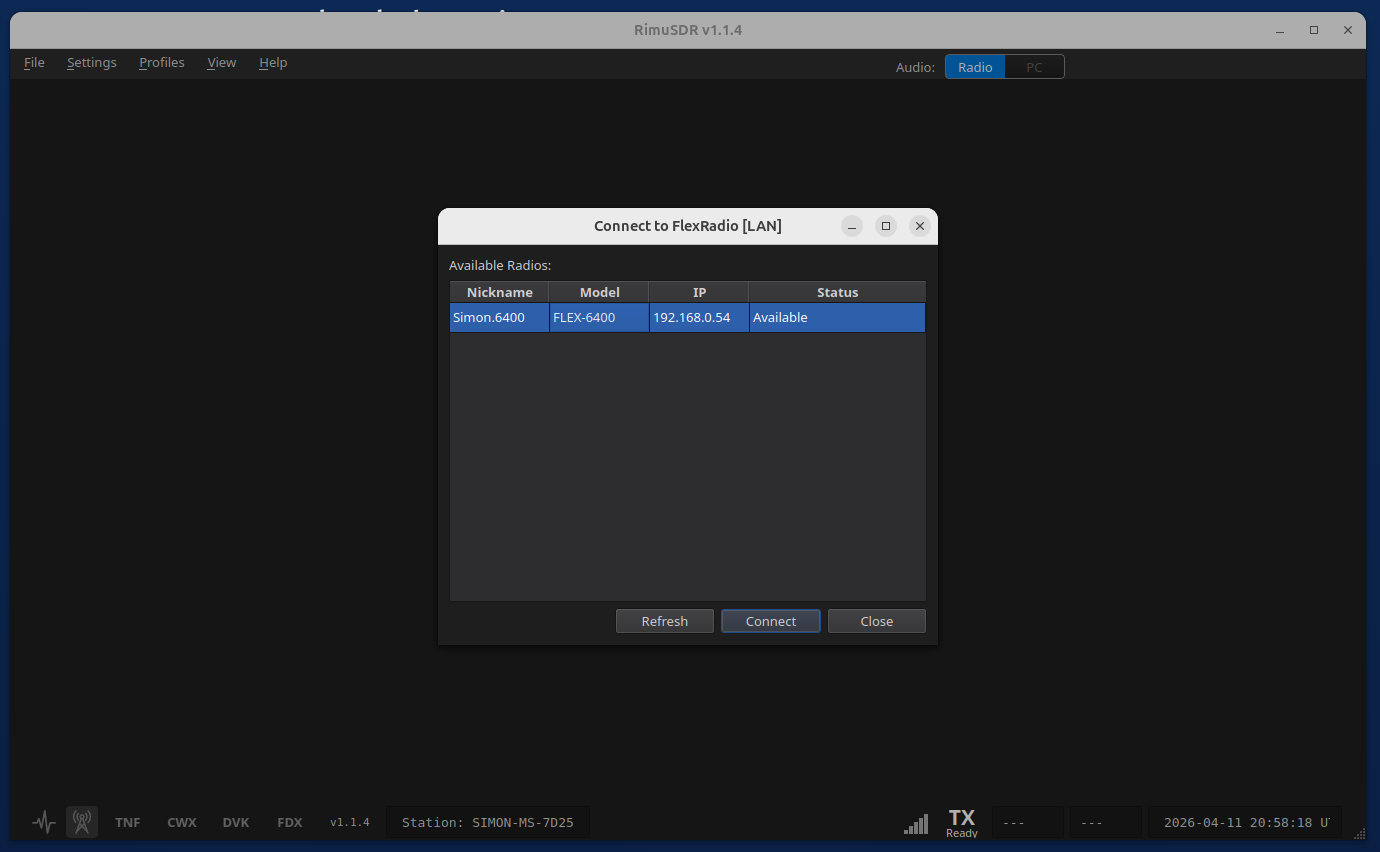Expand the Settings menu
Viewport: 1380px width, 852px height.
pos(92,62)
